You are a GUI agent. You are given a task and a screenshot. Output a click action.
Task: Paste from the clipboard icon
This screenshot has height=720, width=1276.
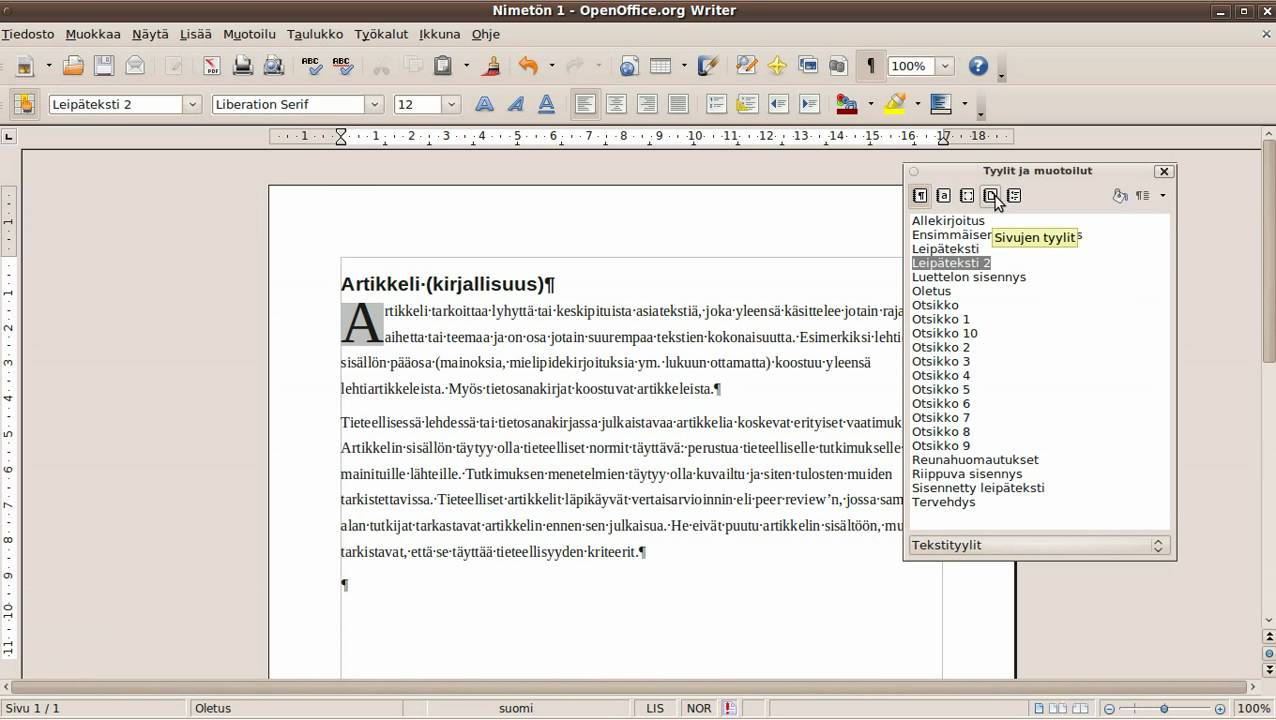point(443,66)
